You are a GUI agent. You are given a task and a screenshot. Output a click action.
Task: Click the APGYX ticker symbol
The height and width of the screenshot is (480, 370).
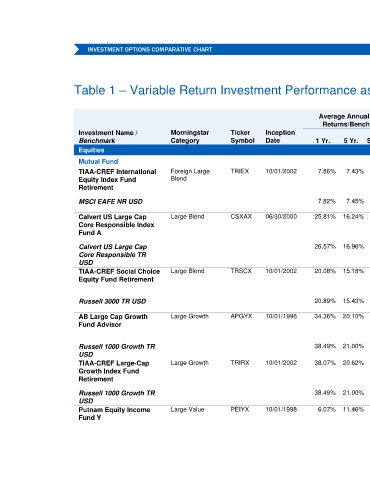click(241, 316)
